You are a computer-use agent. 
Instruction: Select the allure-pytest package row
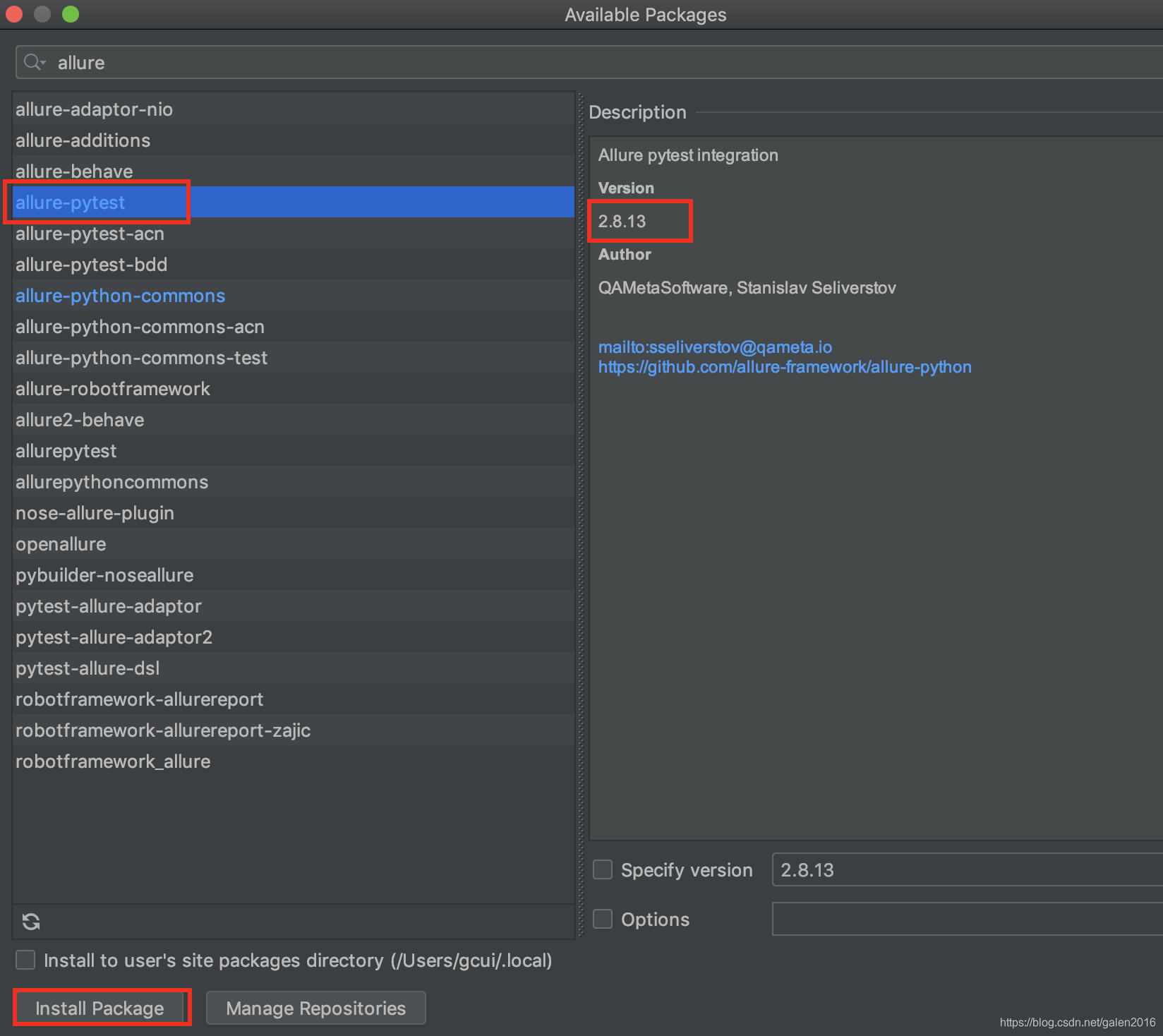click(x=294, y=203)
